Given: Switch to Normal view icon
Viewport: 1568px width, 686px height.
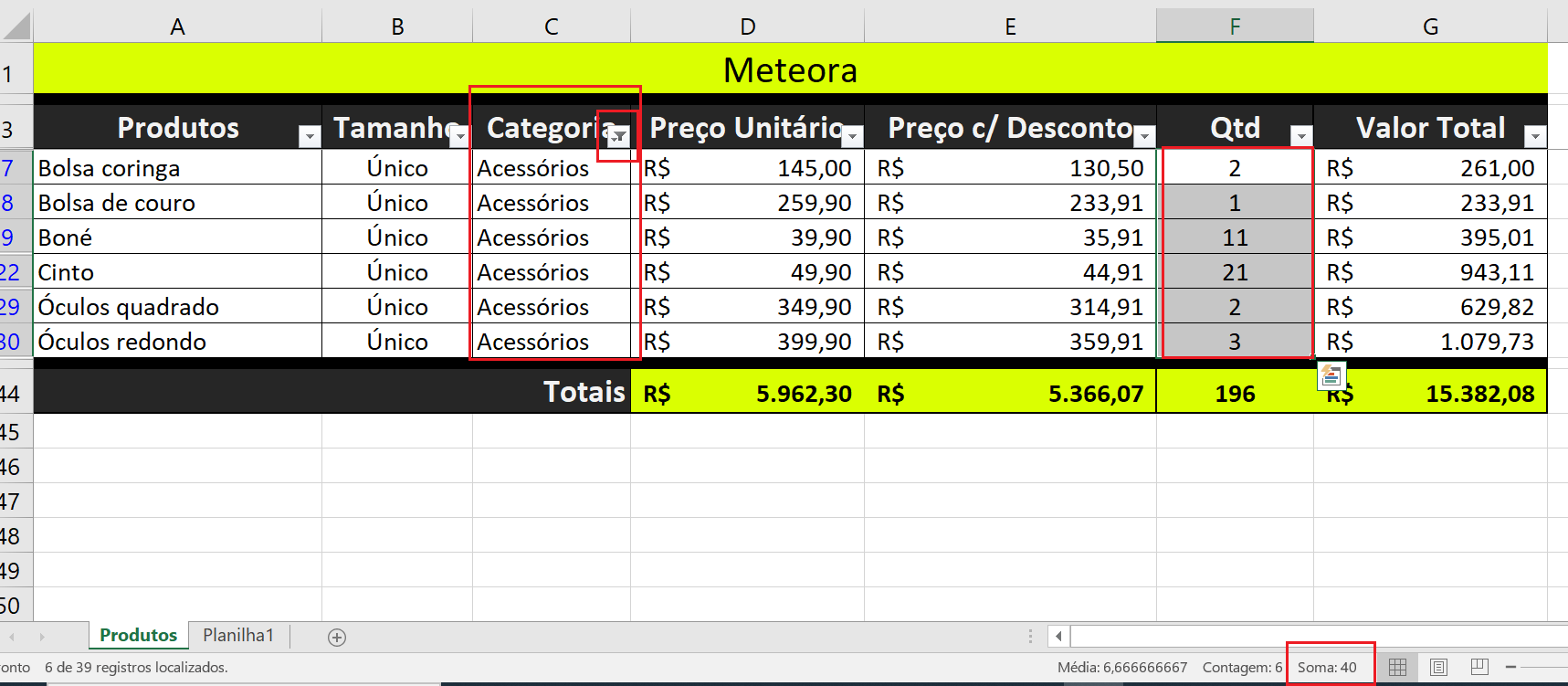Looking at the screenshot, I should (1397, 668).
